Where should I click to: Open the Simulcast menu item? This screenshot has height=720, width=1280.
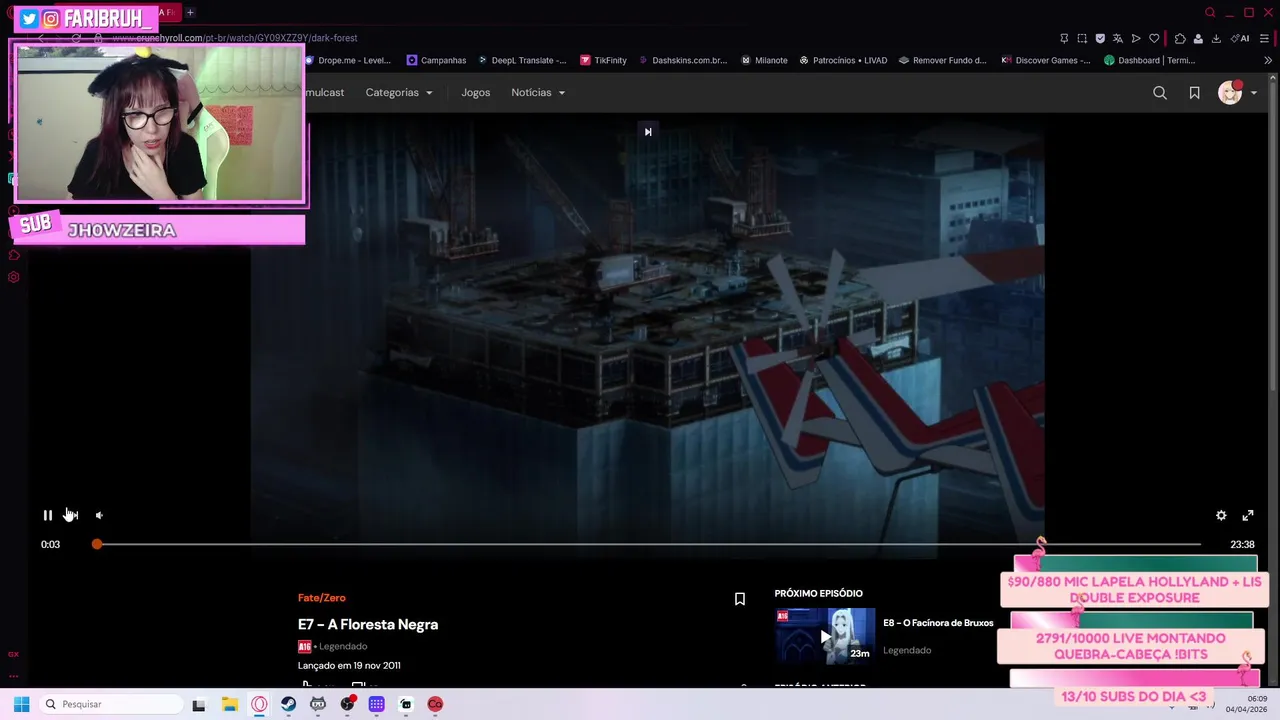coord(324,92)
